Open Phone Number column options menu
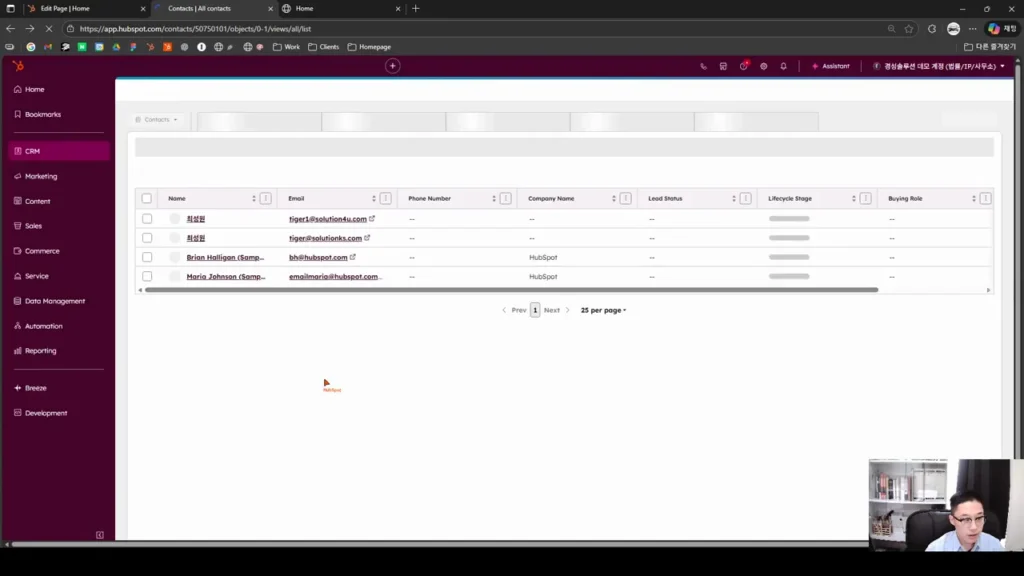Screen dimensions: 1024x576 point(505,199)
